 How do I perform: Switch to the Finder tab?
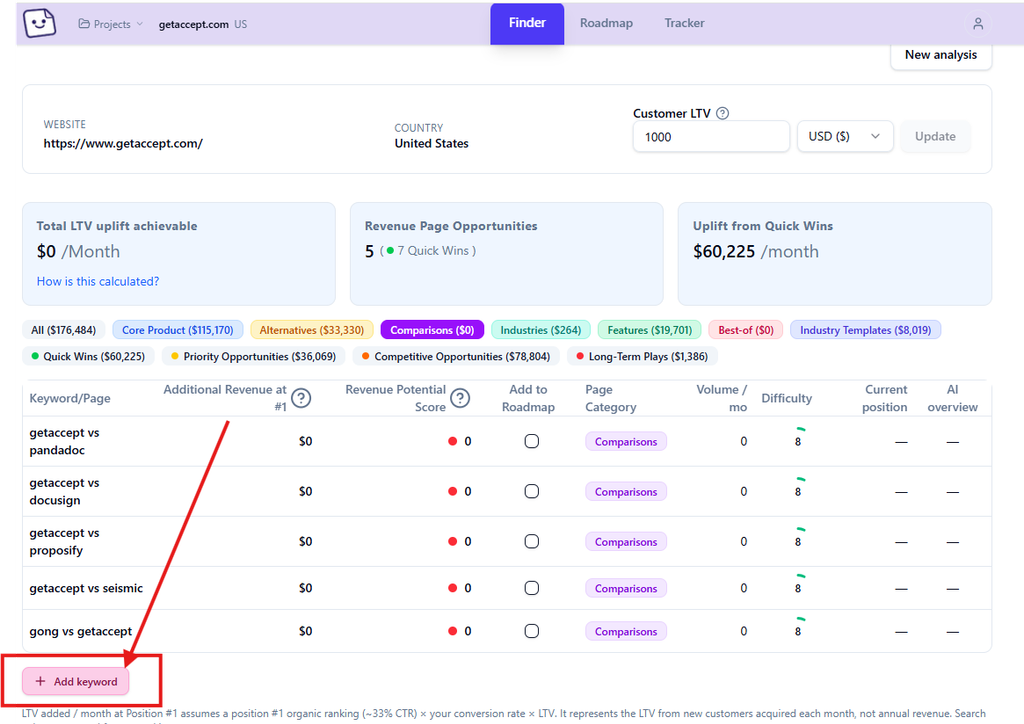pos(527,23)
